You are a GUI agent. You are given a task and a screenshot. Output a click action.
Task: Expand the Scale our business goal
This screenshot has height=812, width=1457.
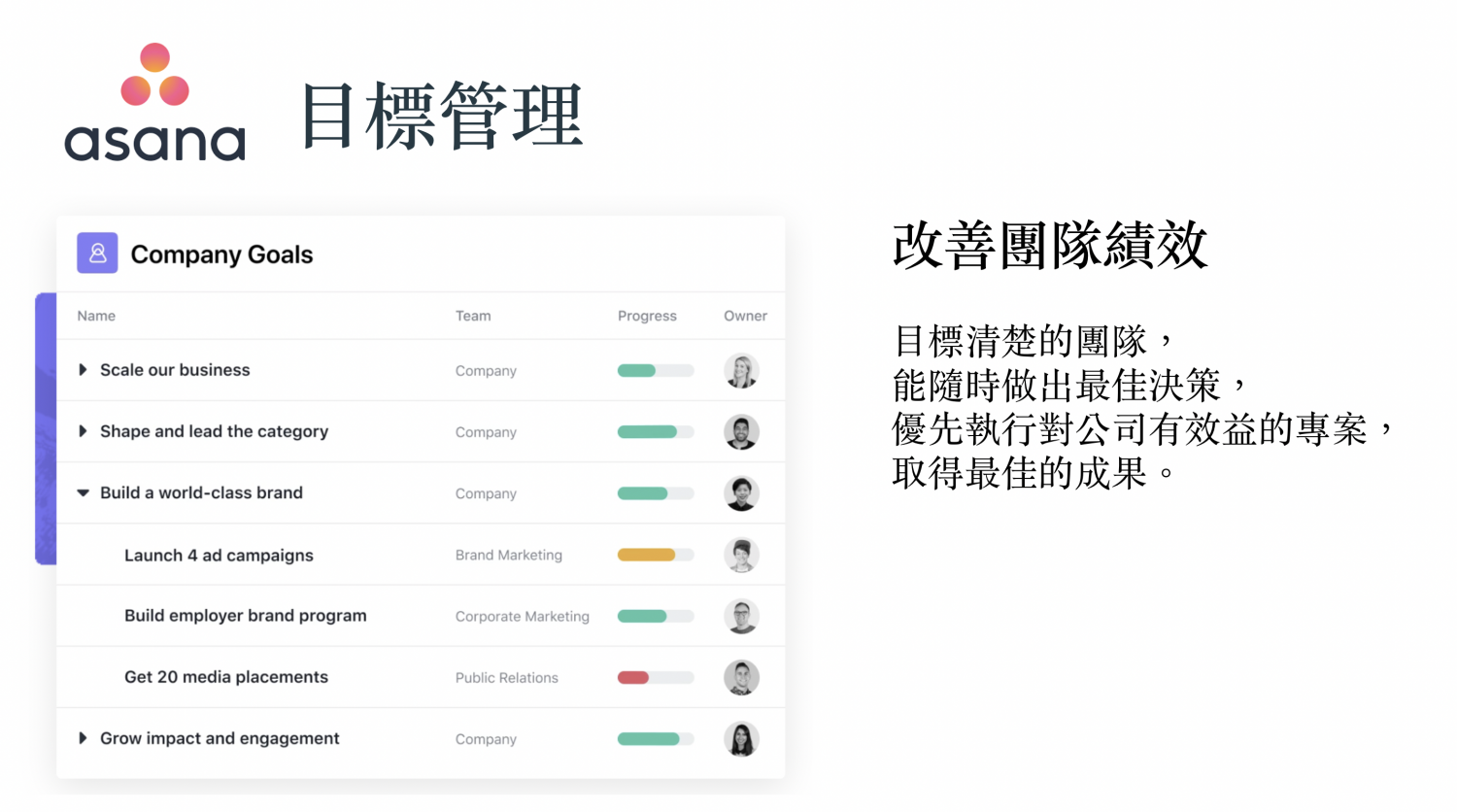[83, 370]
